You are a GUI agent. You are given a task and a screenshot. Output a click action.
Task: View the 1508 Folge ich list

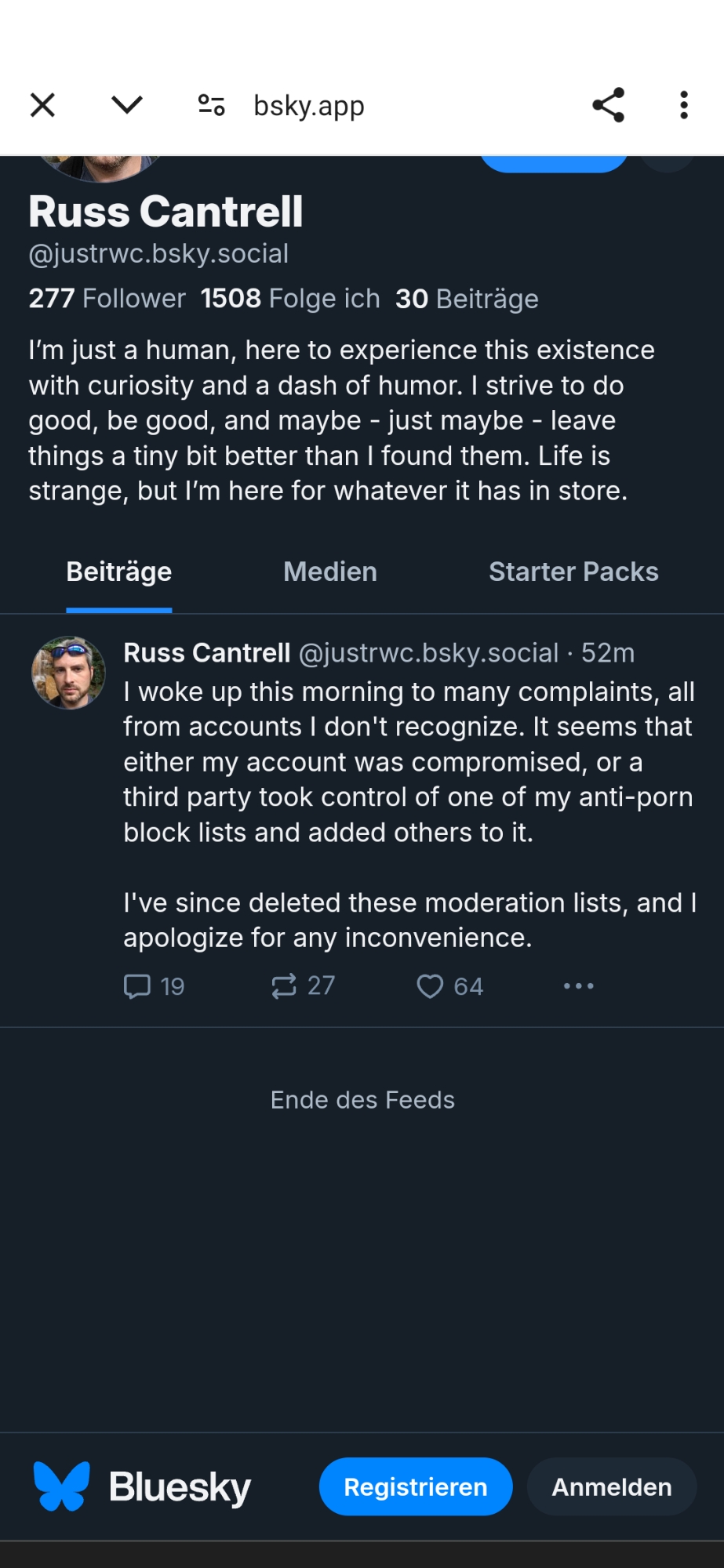tap(290, 299)
